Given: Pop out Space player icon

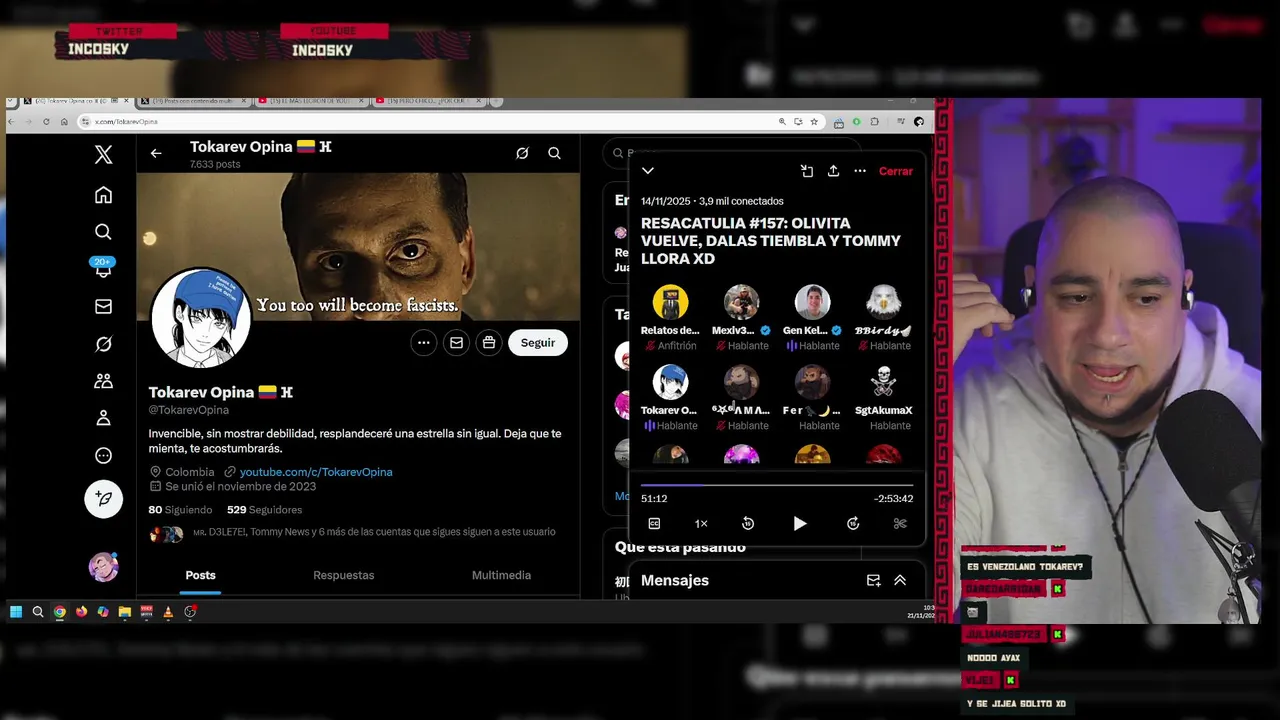Looking at the screenshot, I should coord(807,171).
